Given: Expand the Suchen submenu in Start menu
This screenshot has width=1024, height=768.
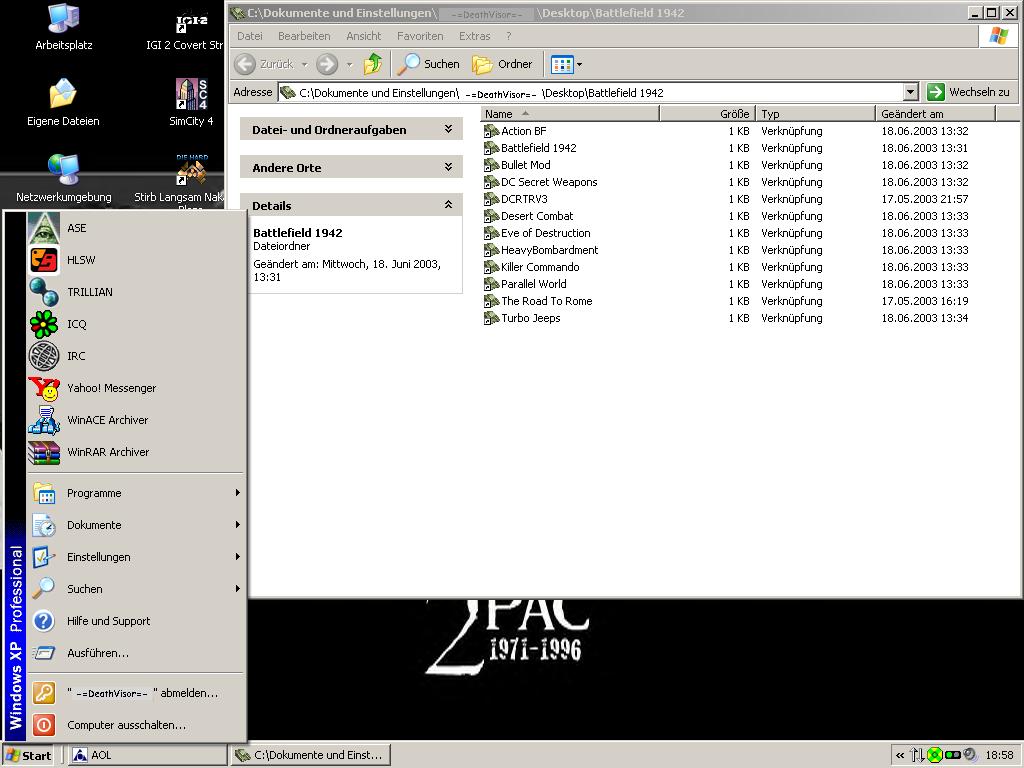Looking at the screenshot, I should 136,589.
